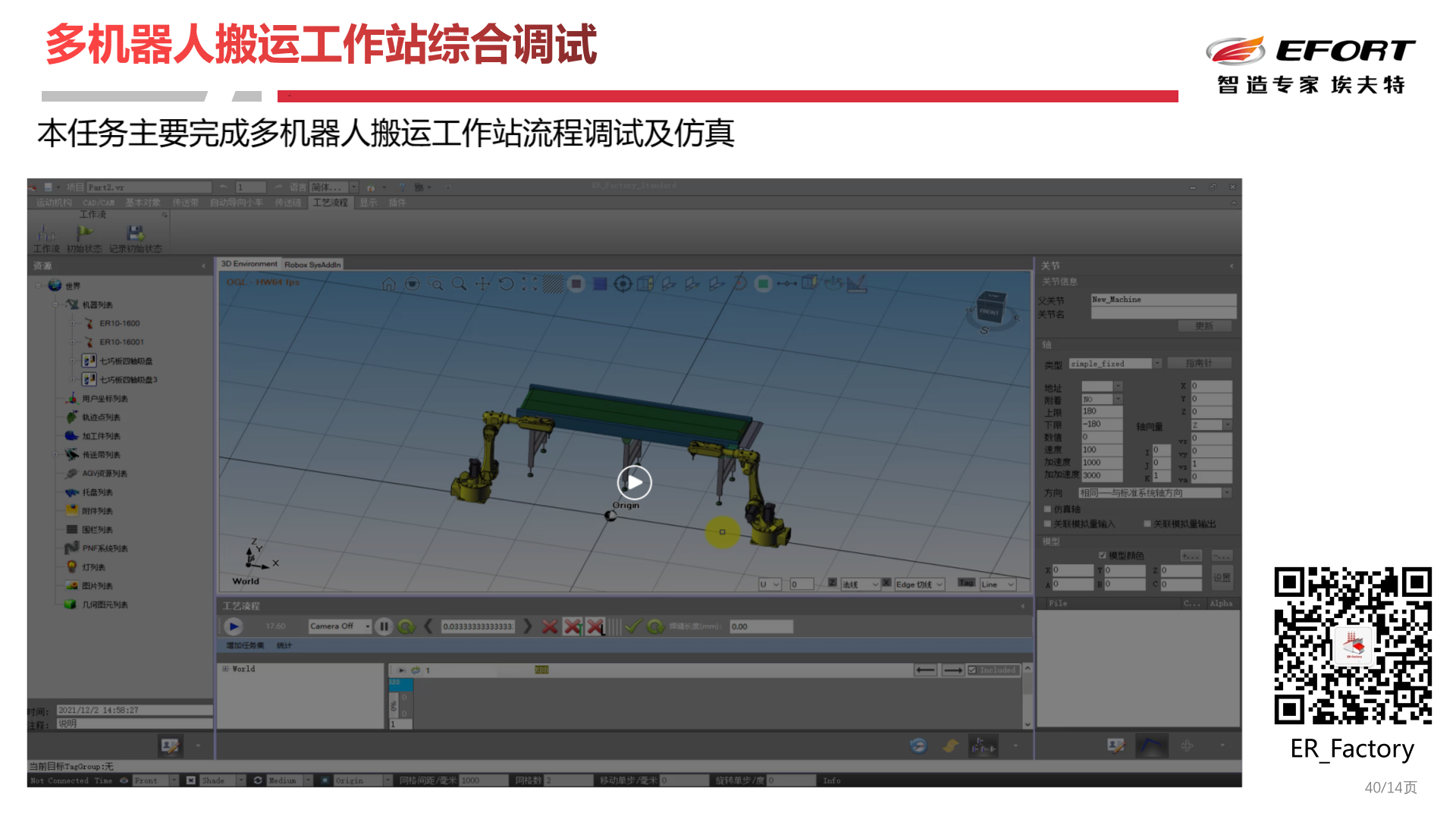Click the green checkmark in process flow bar
Viewport: 1456px width, 819px height.
point(632,626)
